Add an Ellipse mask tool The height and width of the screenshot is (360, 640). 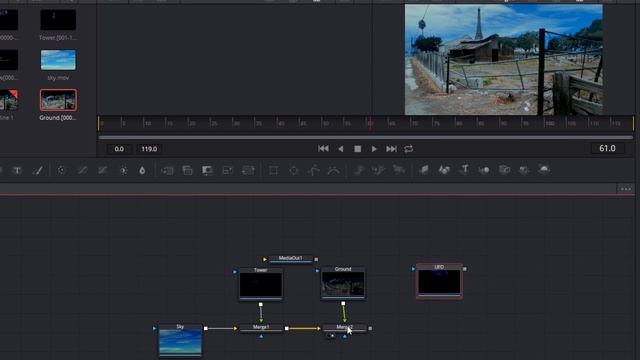pos(293,170)
